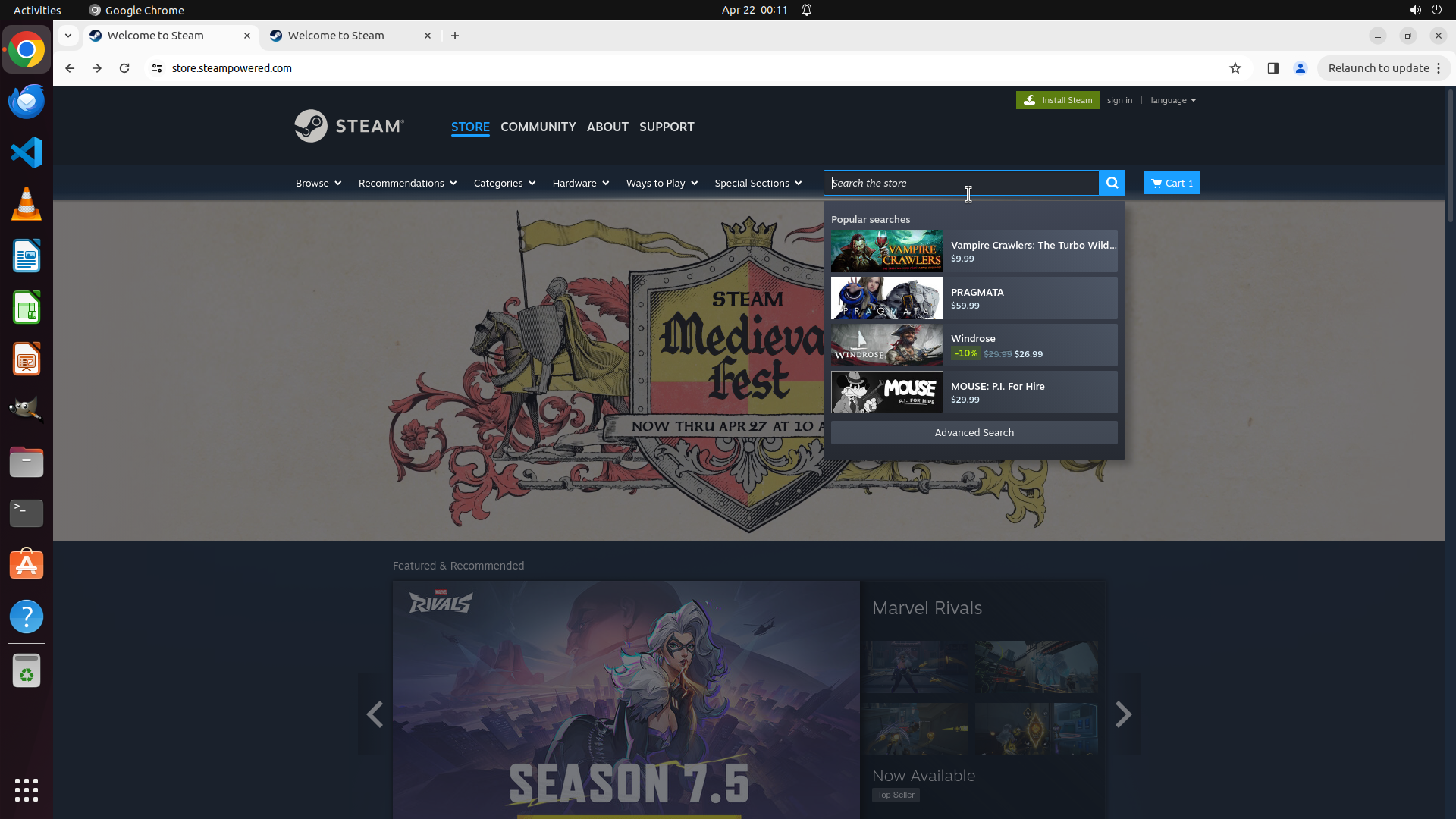Click the Steam logo in header
Image resolution: width=1456 pixels, height=819 pixels.
pos(350,126)
